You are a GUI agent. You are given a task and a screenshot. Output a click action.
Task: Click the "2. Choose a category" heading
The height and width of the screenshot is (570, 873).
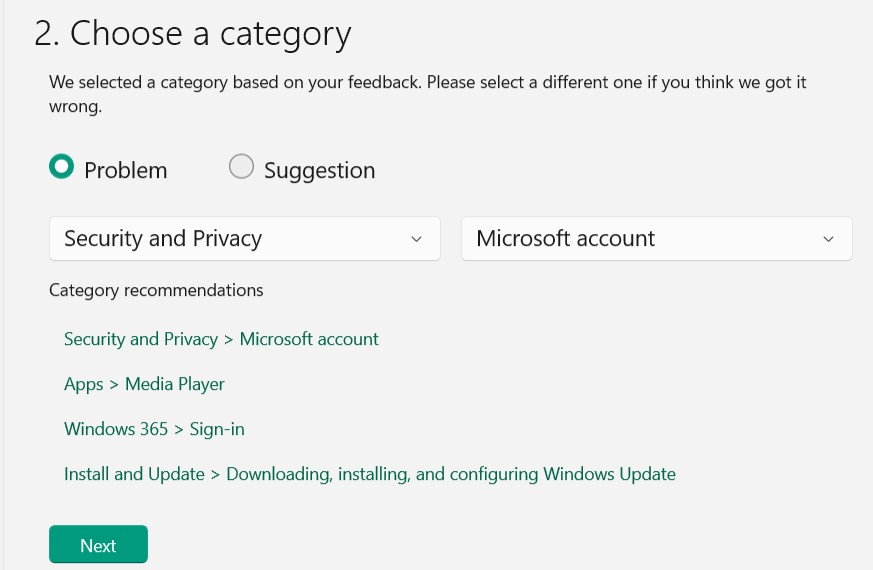pyautogui.click(x=192, y=34)
